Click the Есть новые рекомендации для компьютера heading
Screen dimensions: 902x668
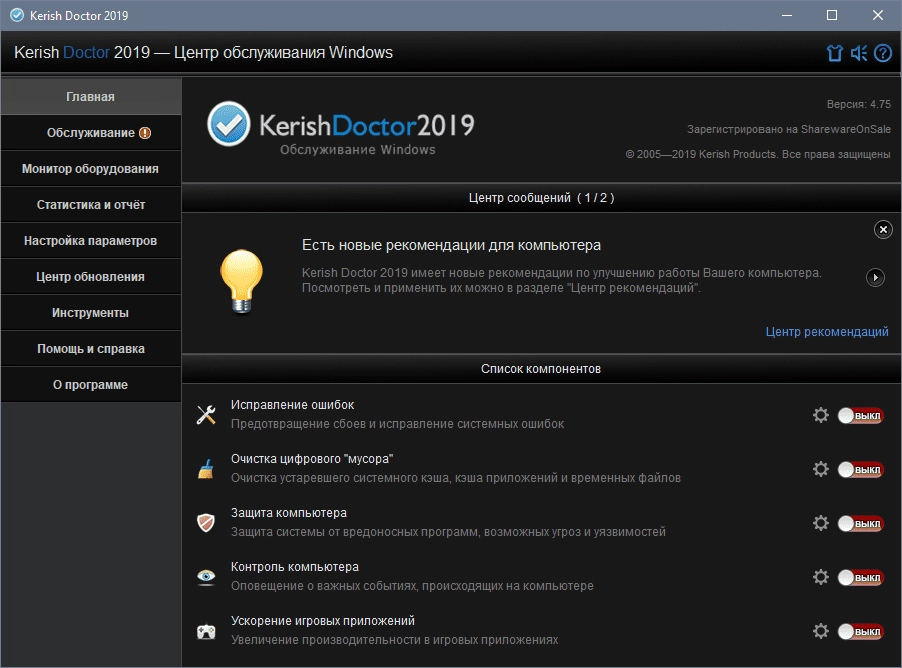pos(451,245)
